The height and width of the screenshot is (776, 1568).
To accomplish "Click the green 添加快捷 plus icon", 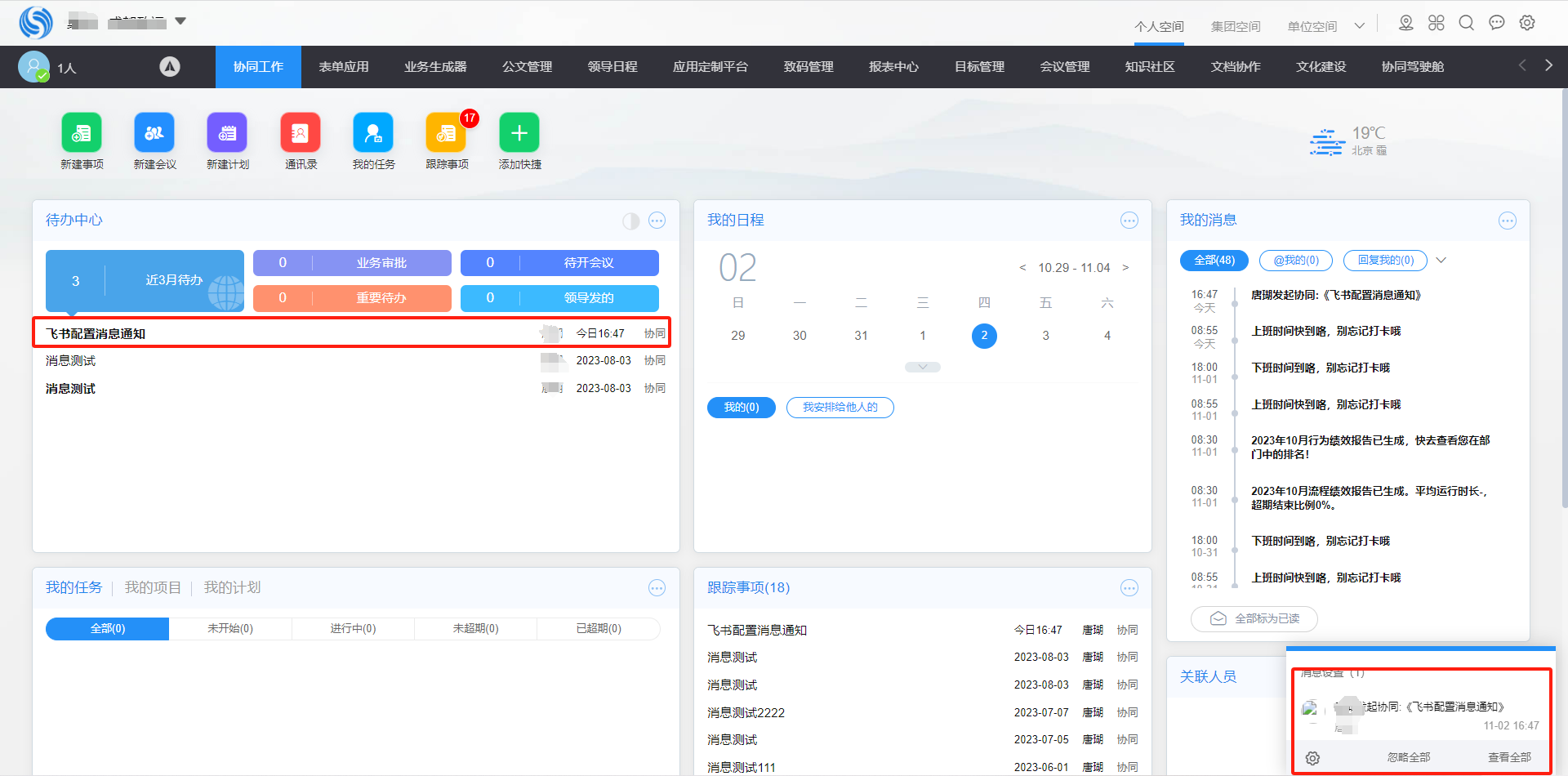I will pos(519,133).
